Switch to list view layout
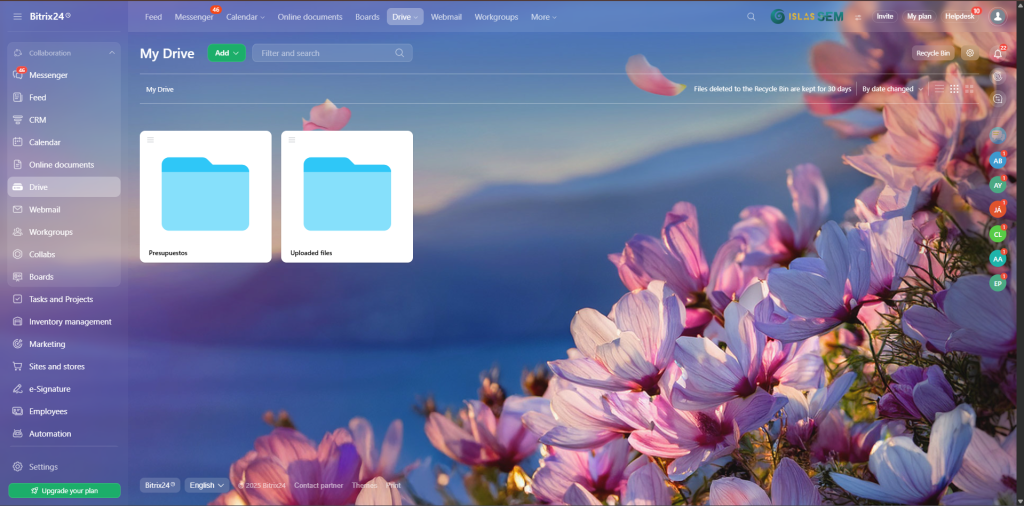This screenshot has height=506, width=1024. (x=938, y=89)
